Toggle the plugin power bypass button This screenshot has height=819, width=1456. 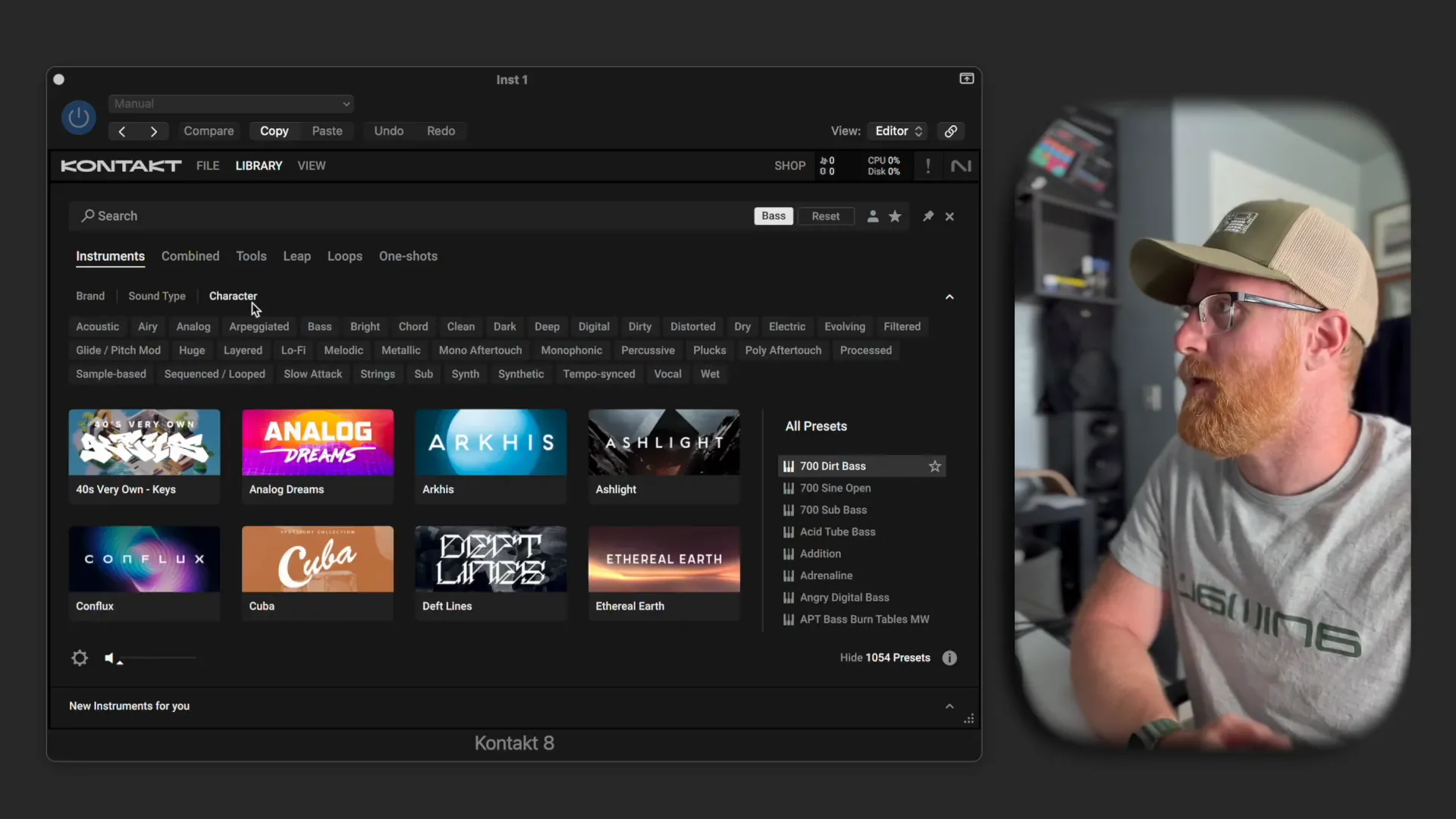click(78, 118)
